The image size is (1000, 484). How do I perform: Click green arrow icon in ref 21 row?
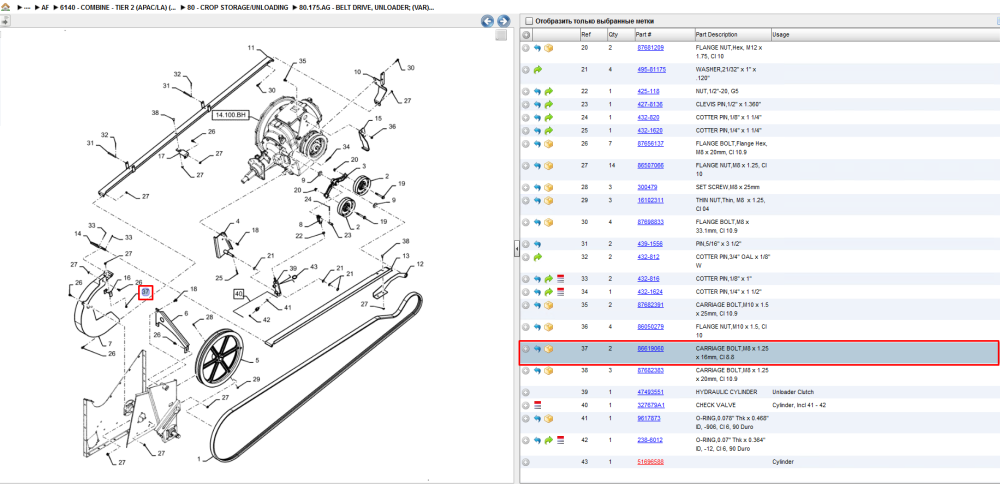point(538,70)
